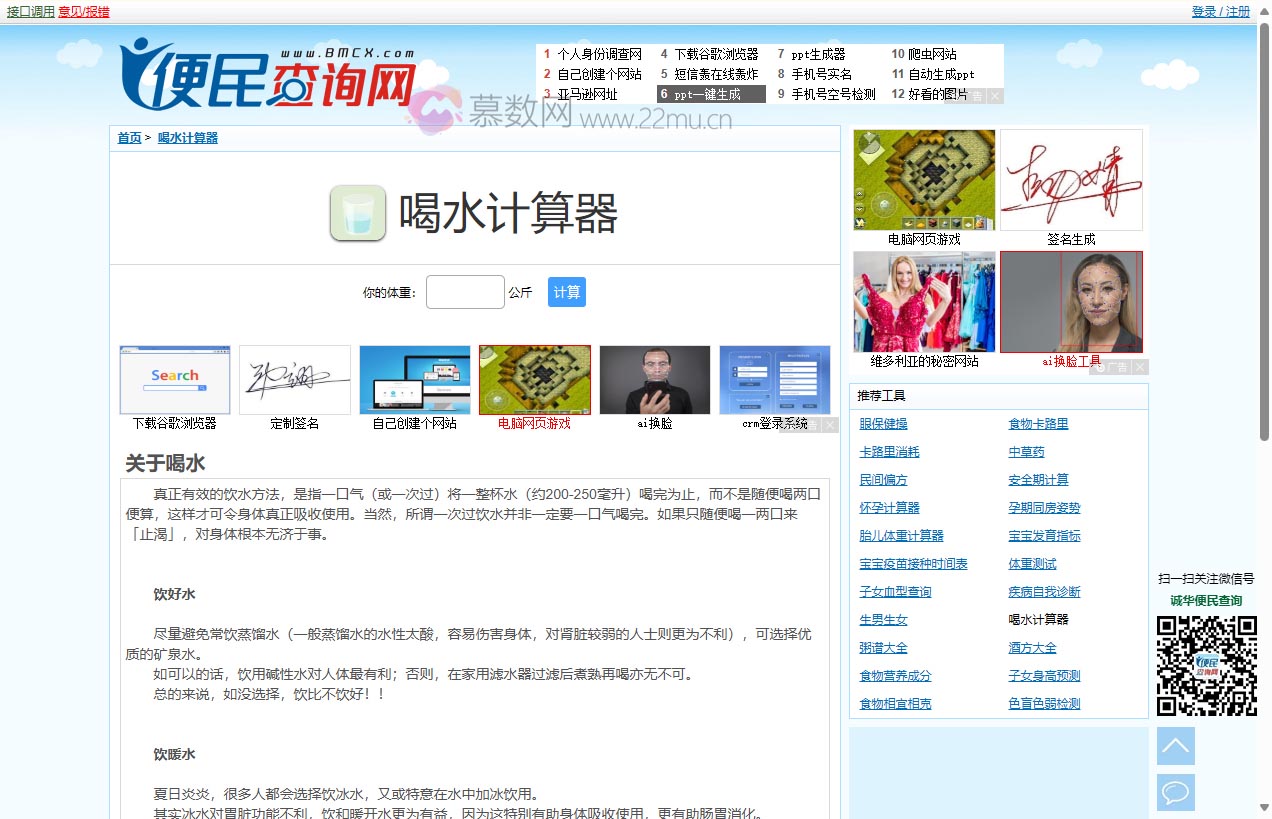Close the ad strip with the × button
Screen dimensions: 1272x819
pos(831,424)
